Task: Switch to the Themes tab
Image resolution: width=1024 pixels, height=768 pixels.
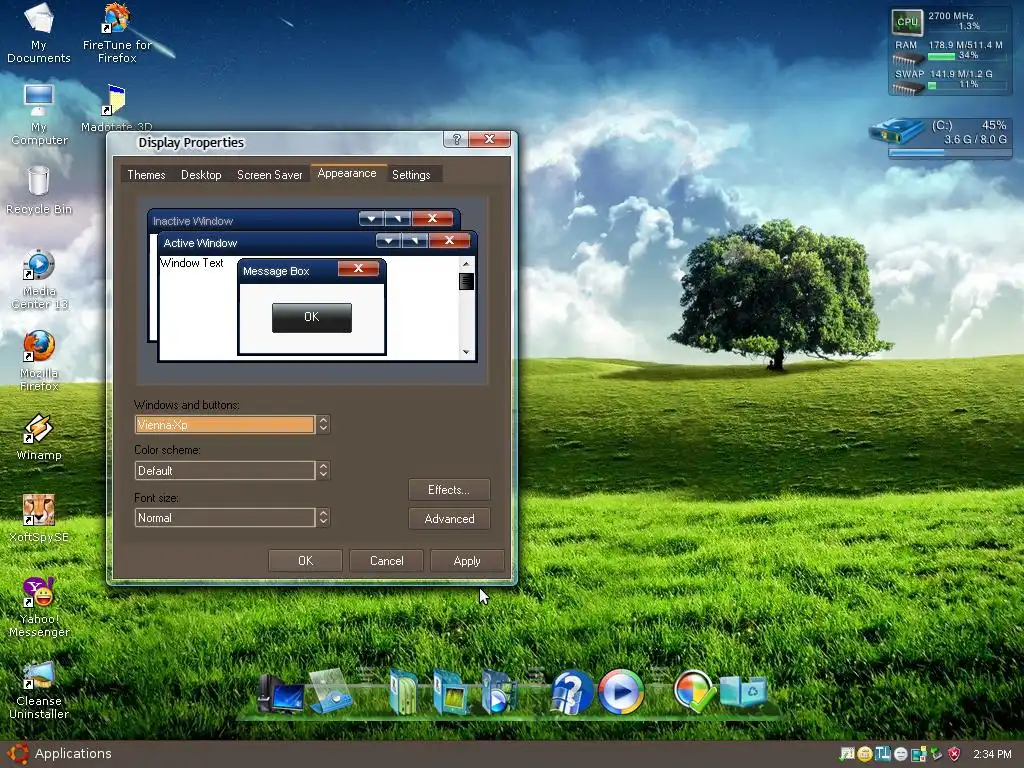Action: (x=146, y=175)
